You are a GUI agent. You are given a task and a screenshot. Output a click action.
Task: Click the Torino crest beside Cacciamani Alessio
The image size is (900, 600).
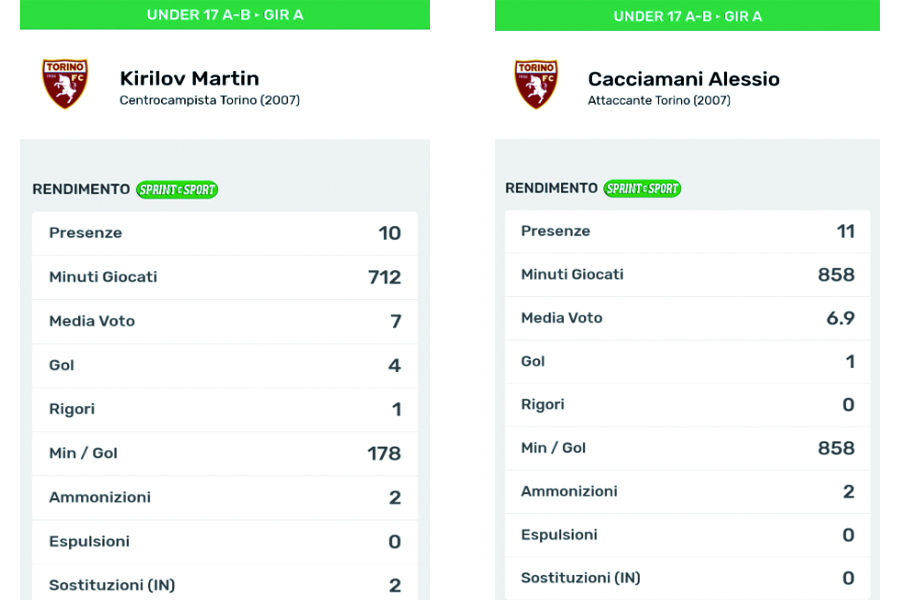pyautogui.click(x=536, y=84)
